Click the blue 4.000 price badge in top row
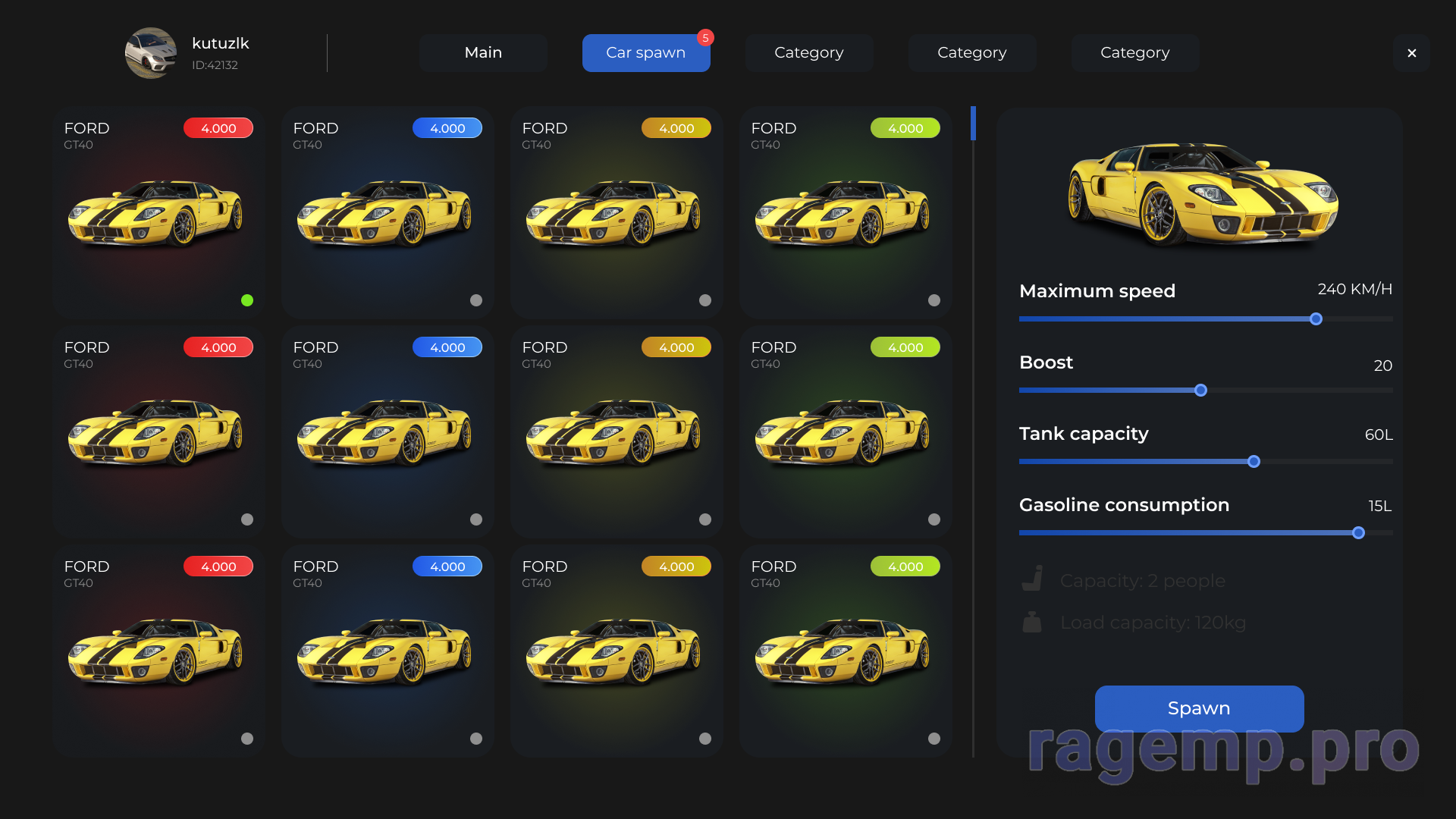 coord(447,128)
